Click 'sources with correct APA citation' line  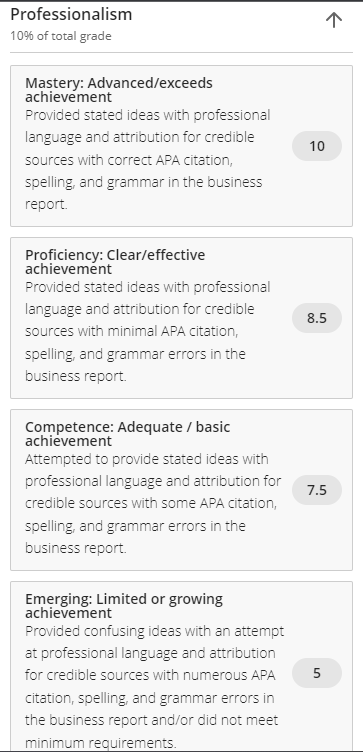coord(129,160)
